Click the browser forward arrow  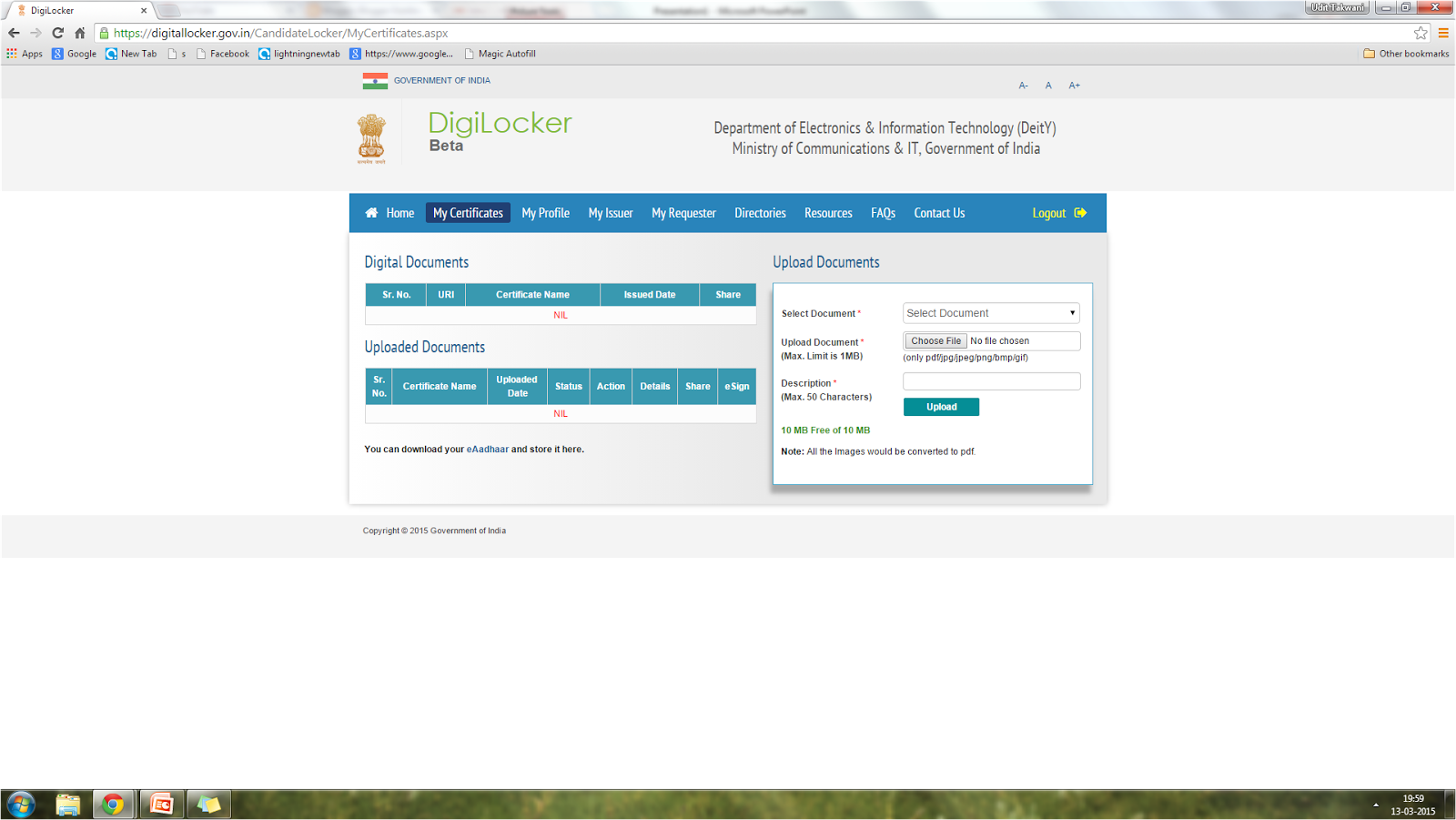pos(35,33)
